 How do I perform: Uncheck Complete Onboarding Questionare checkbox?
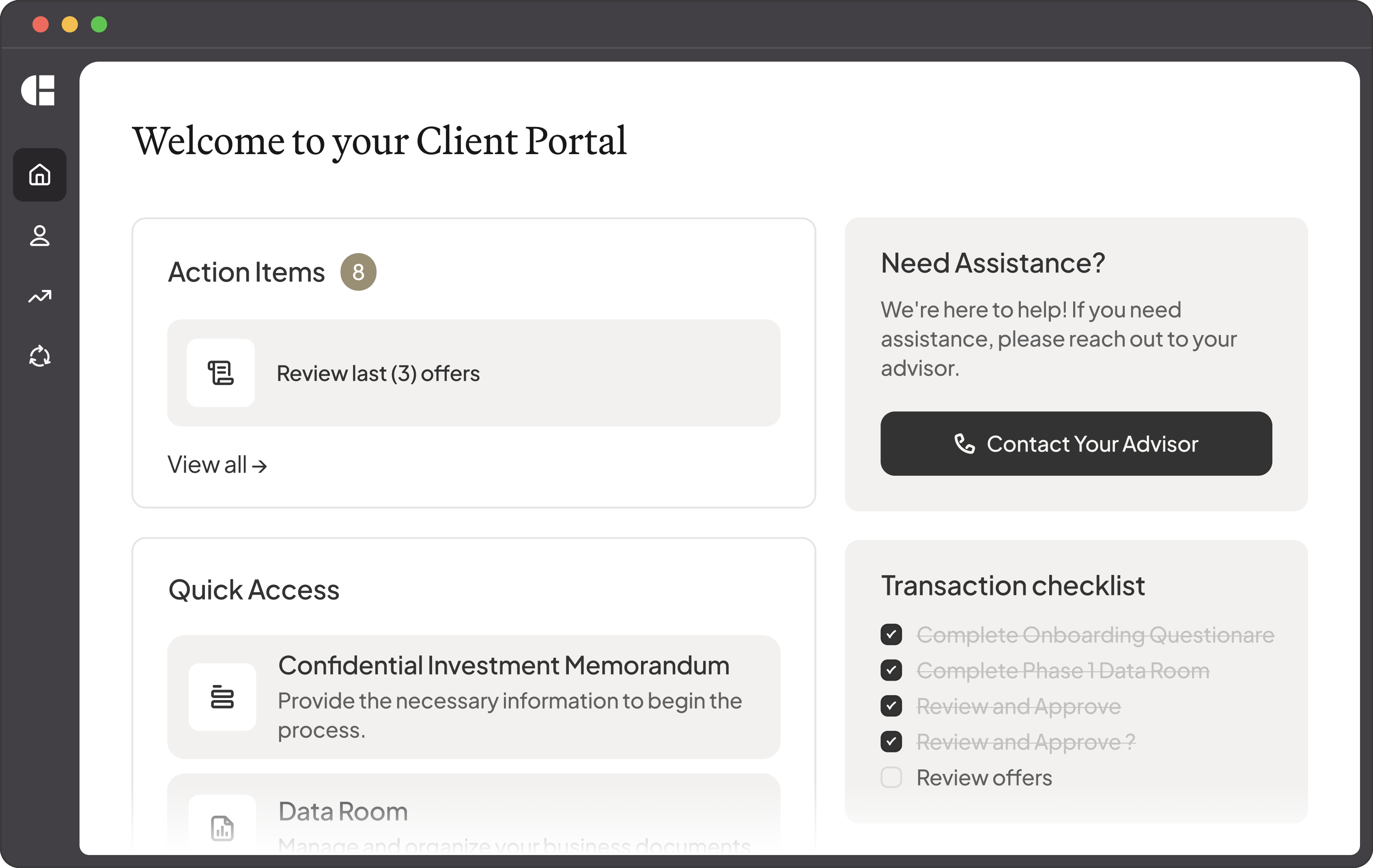[891, 634]
